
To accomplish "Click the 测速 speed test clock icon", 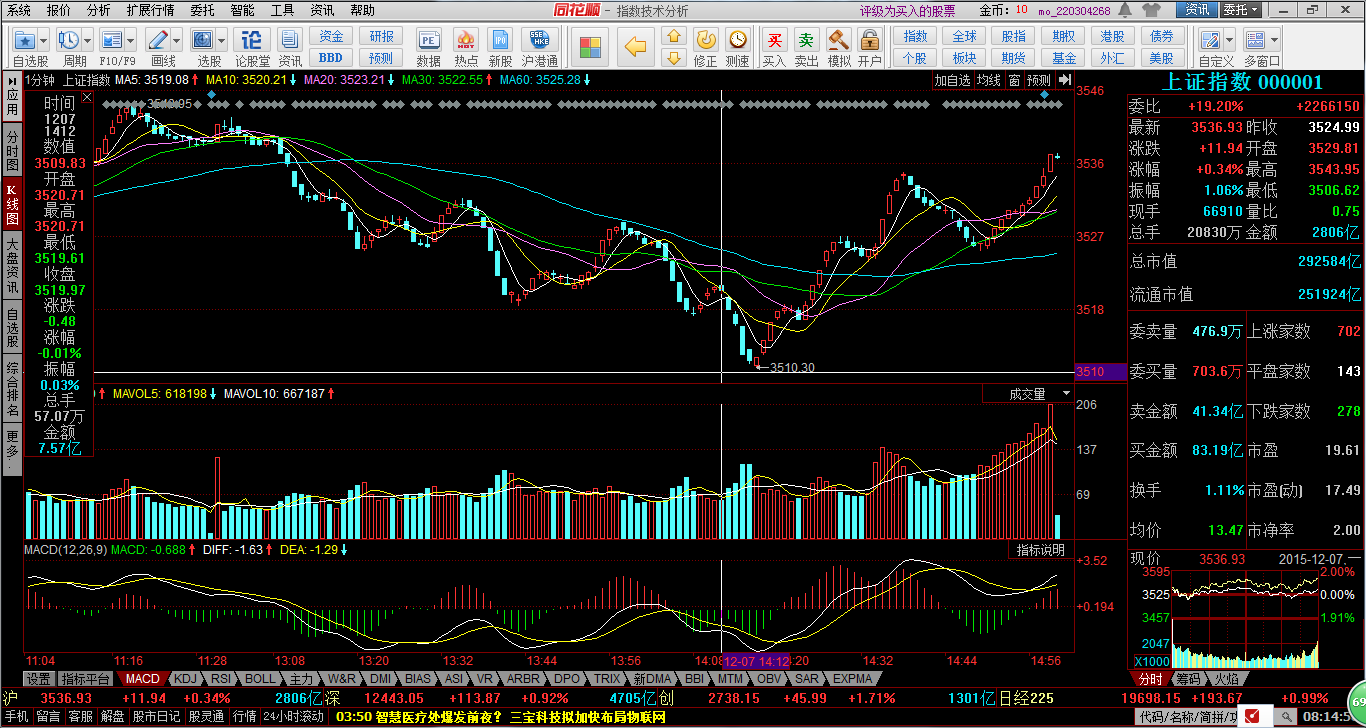I will pos(737,40).
